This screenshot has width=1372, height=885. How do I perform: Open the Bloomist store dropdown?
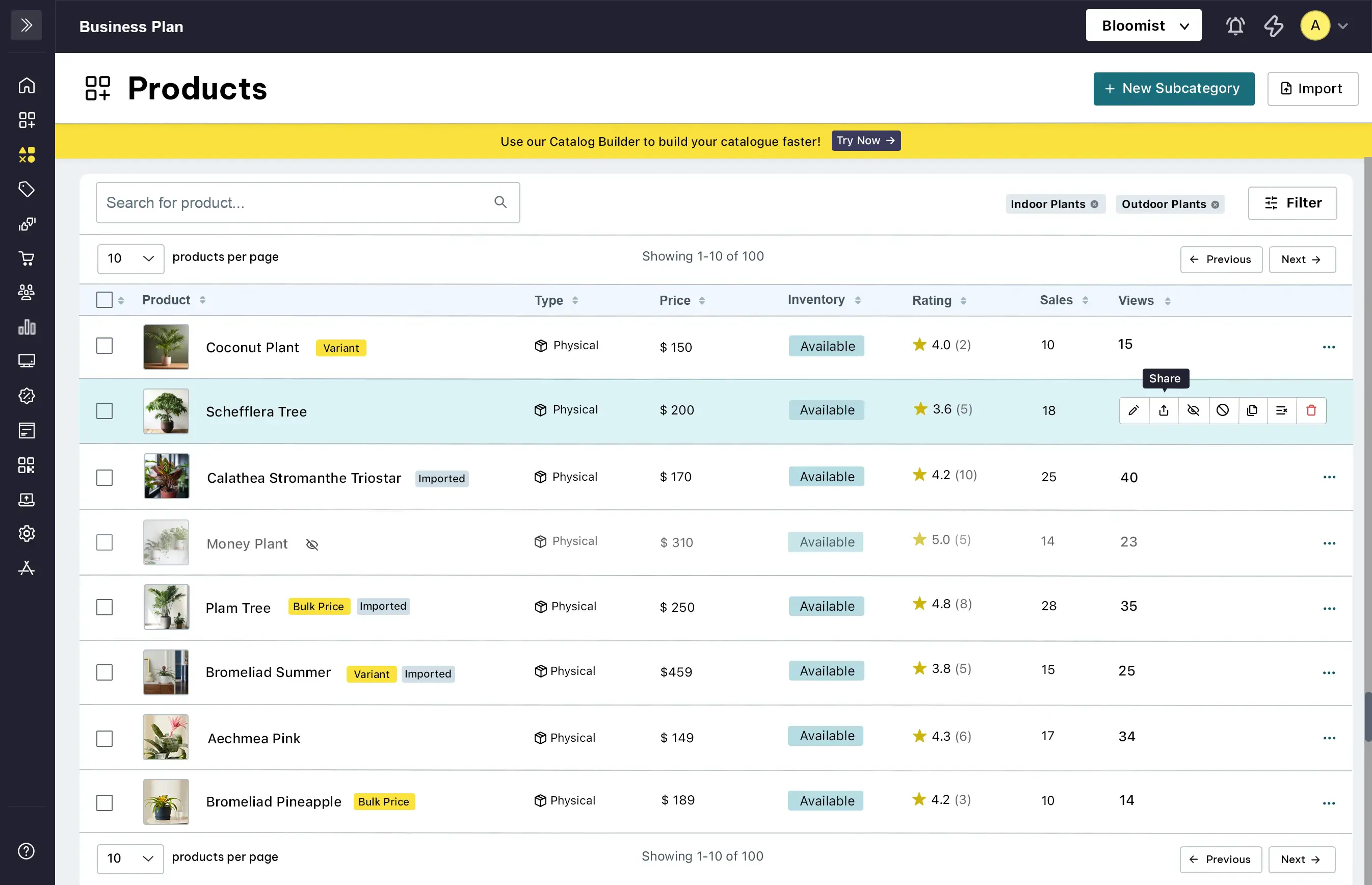pos(1143,26)
